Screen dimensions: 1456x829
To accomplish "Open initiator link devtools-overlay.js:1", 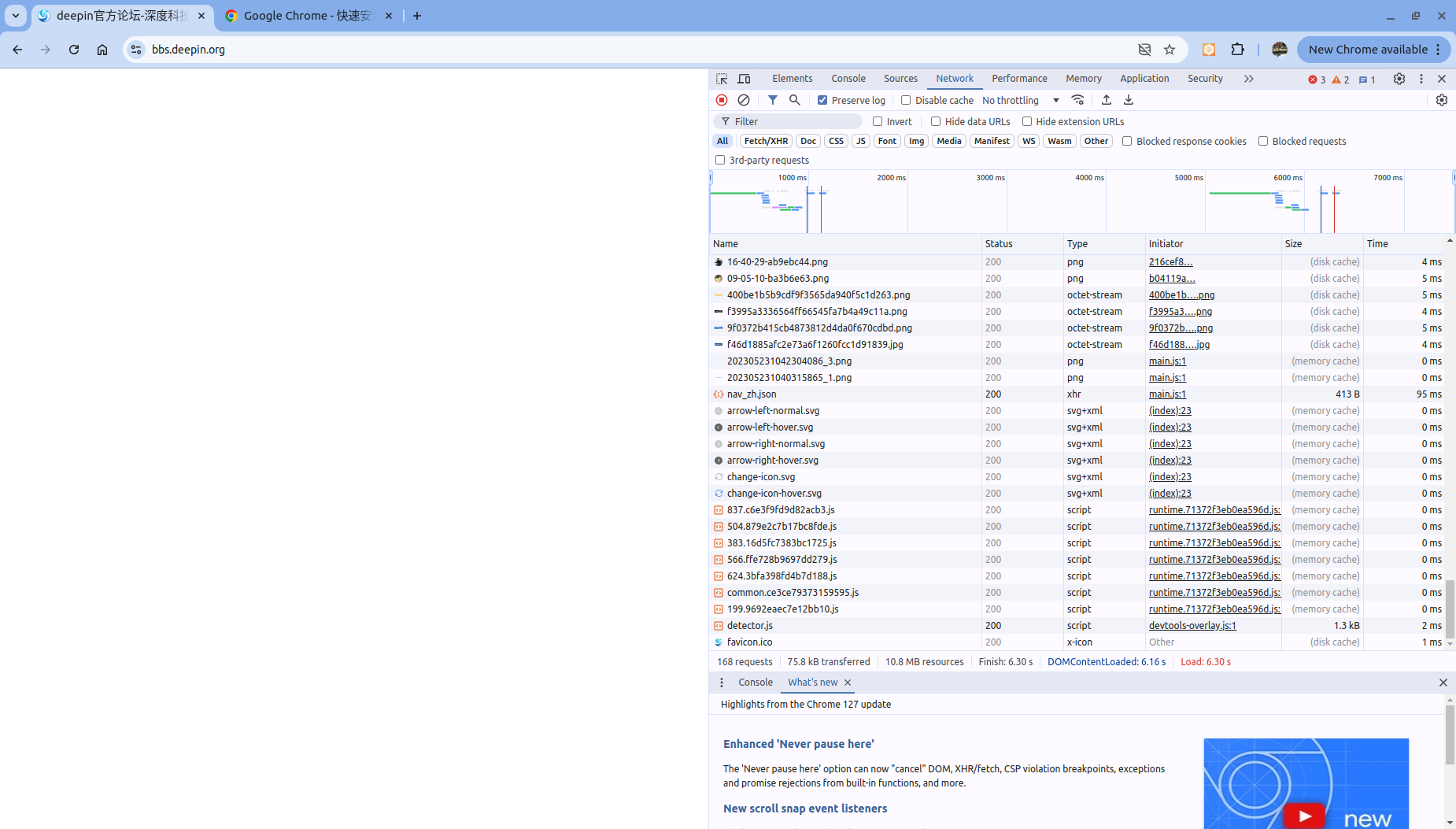I will click(1192, 626).
